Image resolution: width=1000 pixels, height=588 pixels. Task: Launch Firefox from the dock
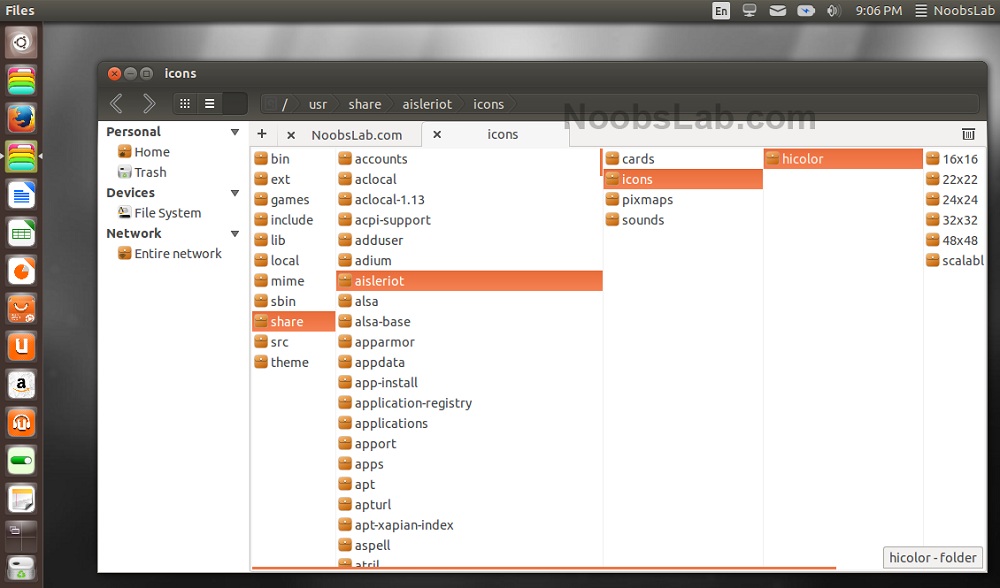pyautogui.click(x=21, y=119)
